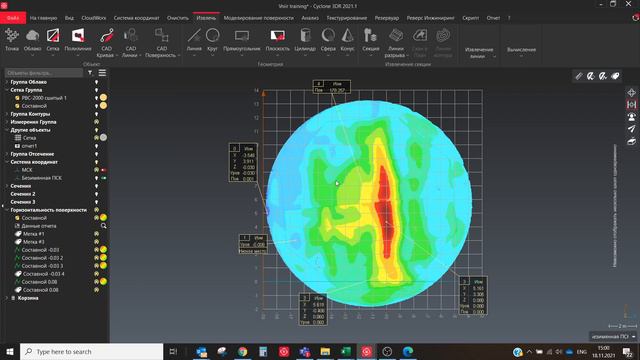640x360 pixels.
Task: Toggle visibility bulb for Группа Контуры
Action: pyautogui.click(x=96, y=114)
